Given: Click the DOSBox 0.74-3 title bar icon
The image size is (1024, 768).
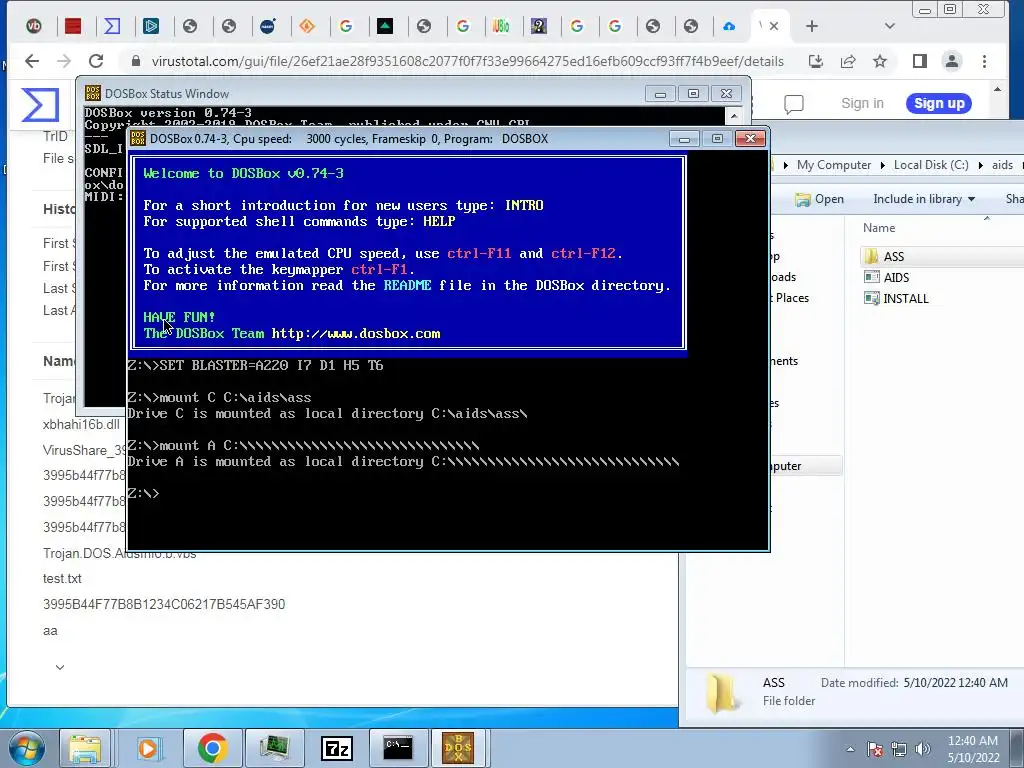Looking at the screenshot, I should click(138, 138).
